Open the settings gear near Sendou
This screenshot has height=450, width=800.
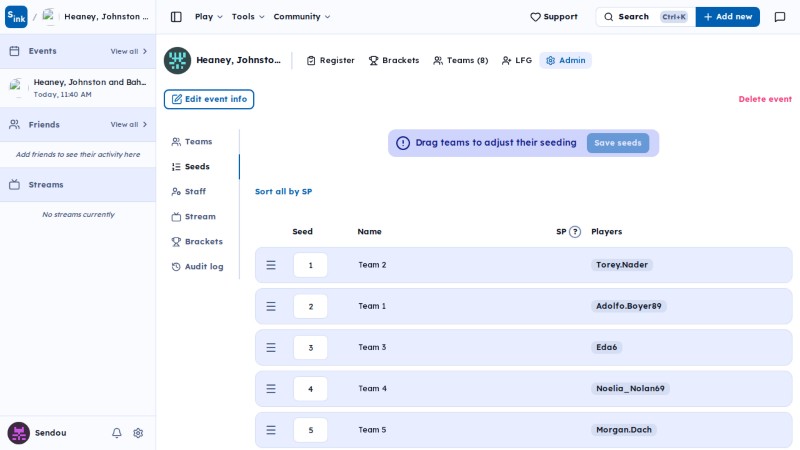click(138, 433)
